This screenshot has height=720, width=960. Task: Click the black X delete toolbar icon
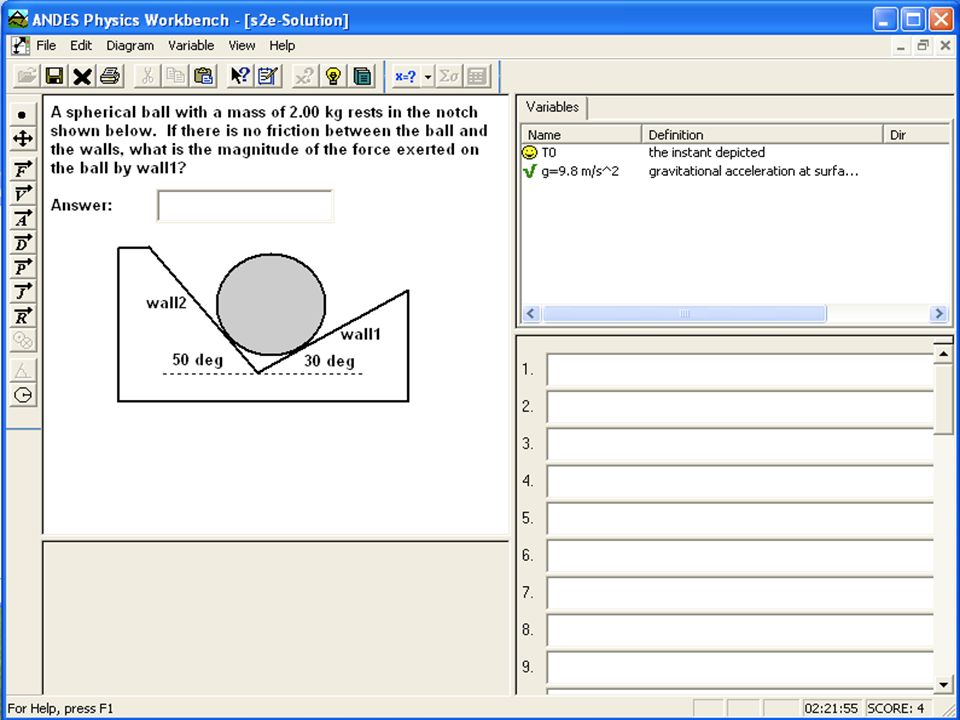[x=82, y=76]
